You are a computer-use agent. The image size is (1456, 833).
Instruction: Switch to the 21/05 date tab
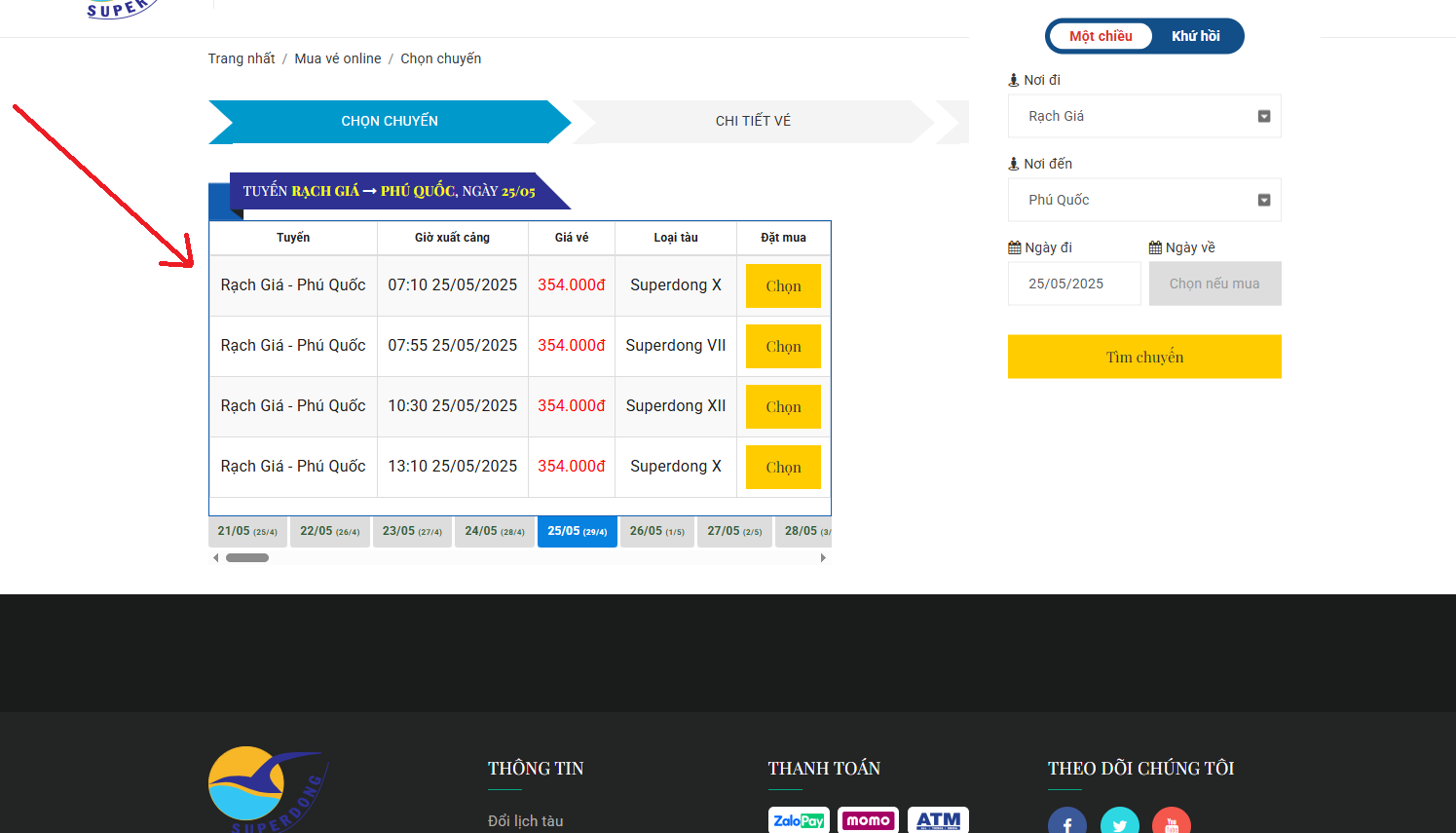(x=247, y=532)
